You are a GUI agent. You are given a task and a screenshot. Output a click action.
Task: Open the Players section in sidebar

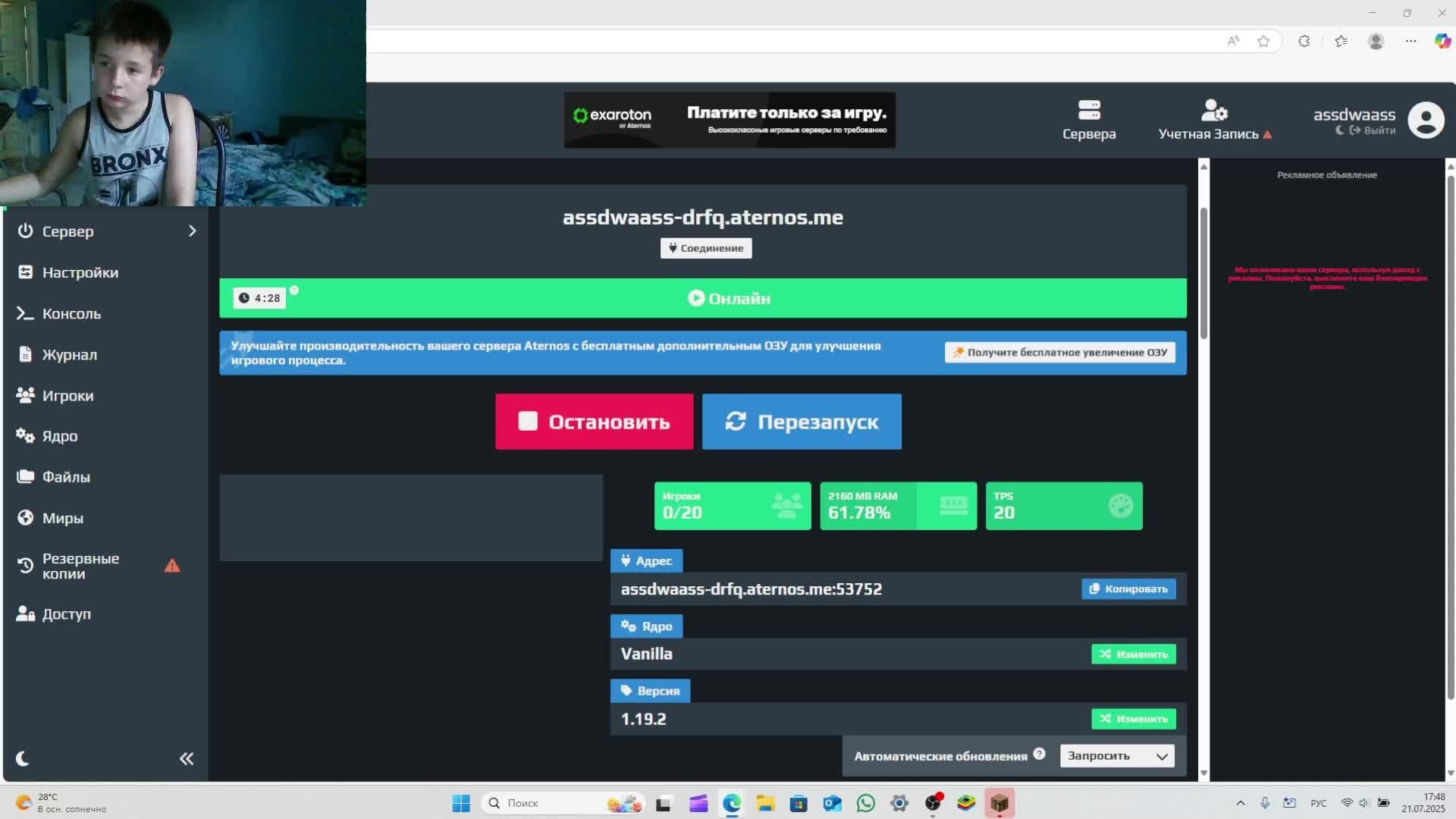[x=67, y=395]
